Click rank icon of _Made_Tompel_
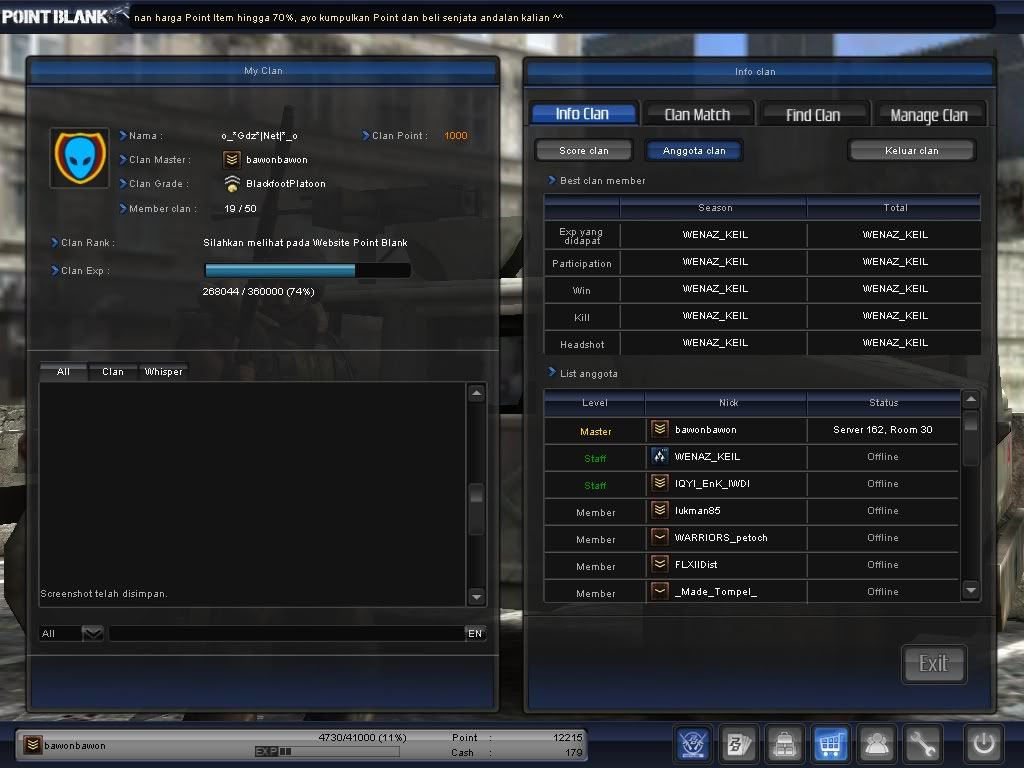This screenshot has height=768, width=1024. tap(660, 591)
